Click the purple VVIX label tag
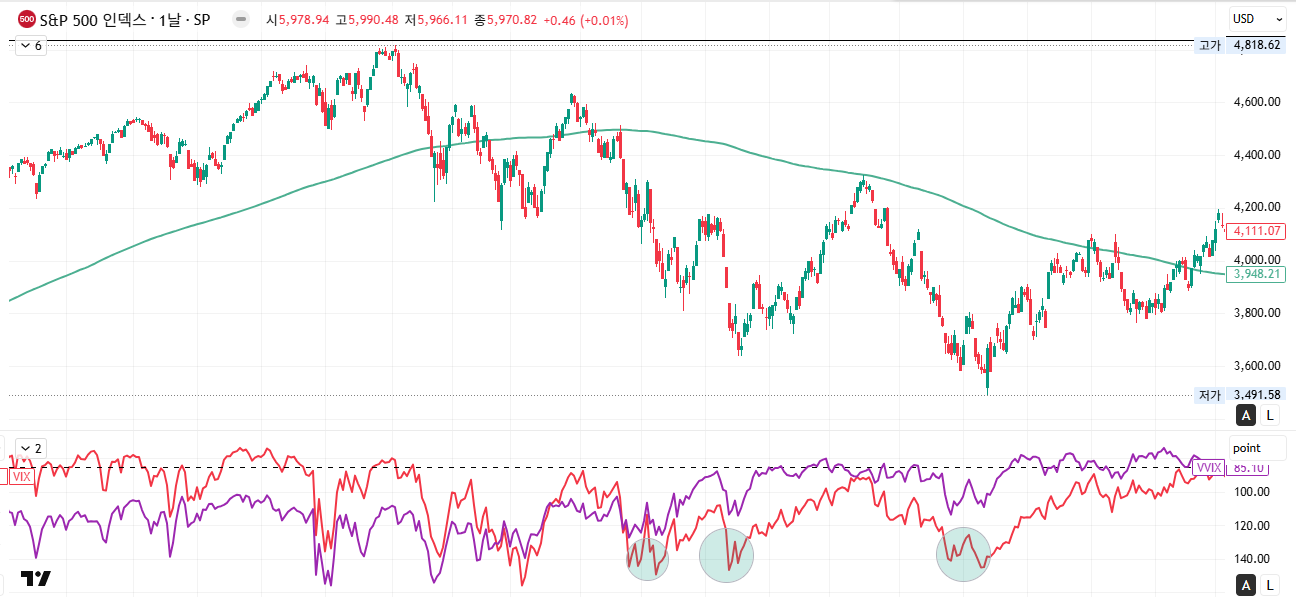This screenshot has height=597, width=1296. point(1208,467)
